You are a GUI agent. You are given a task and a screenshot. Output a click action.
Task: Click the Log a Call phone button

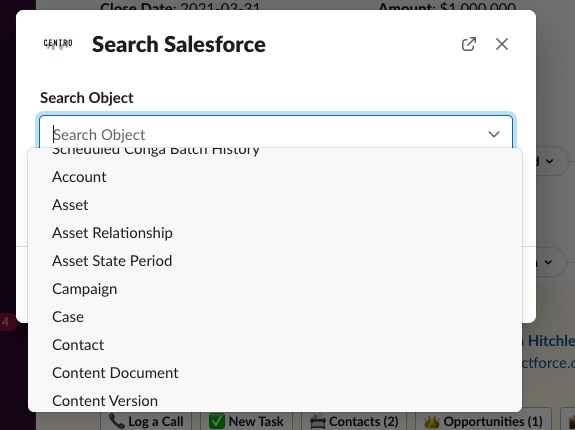147,422
